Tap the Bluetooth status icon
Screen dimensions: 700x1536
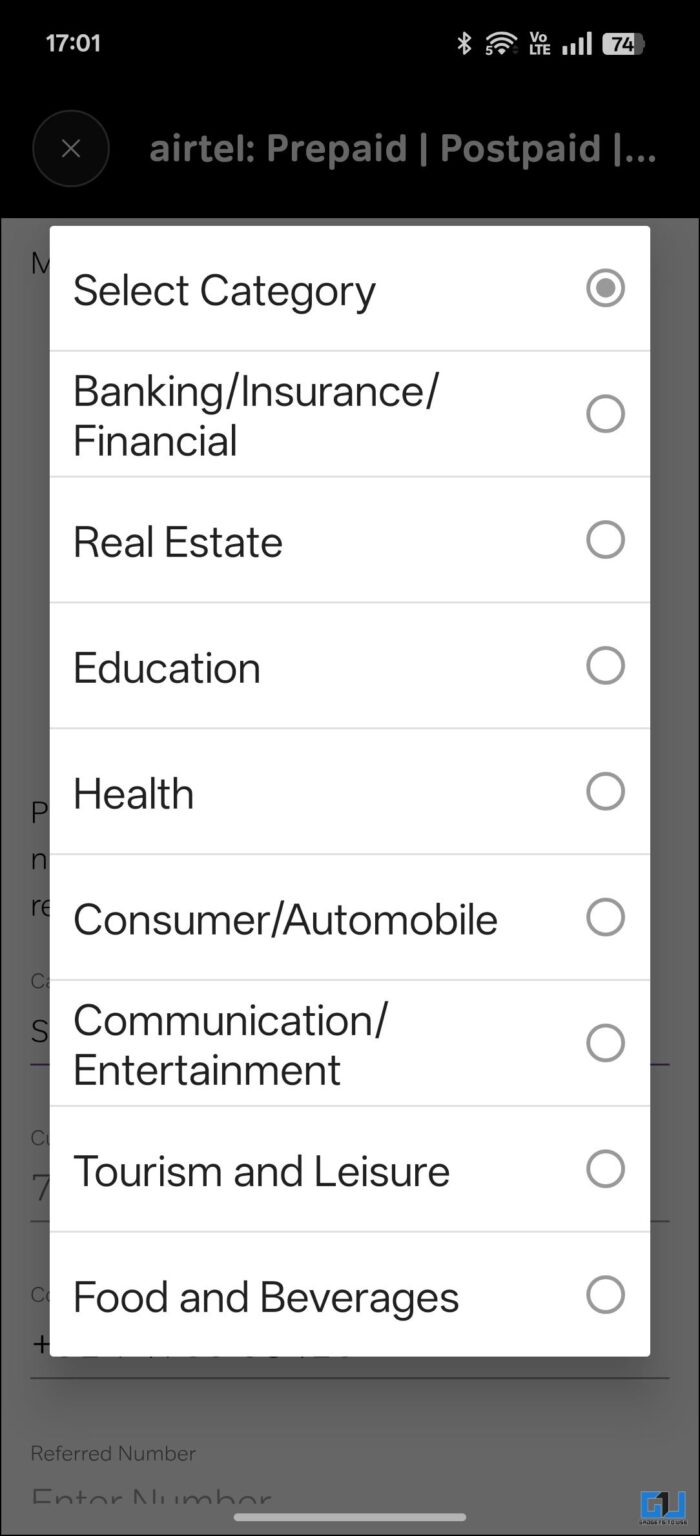[463, 43]
